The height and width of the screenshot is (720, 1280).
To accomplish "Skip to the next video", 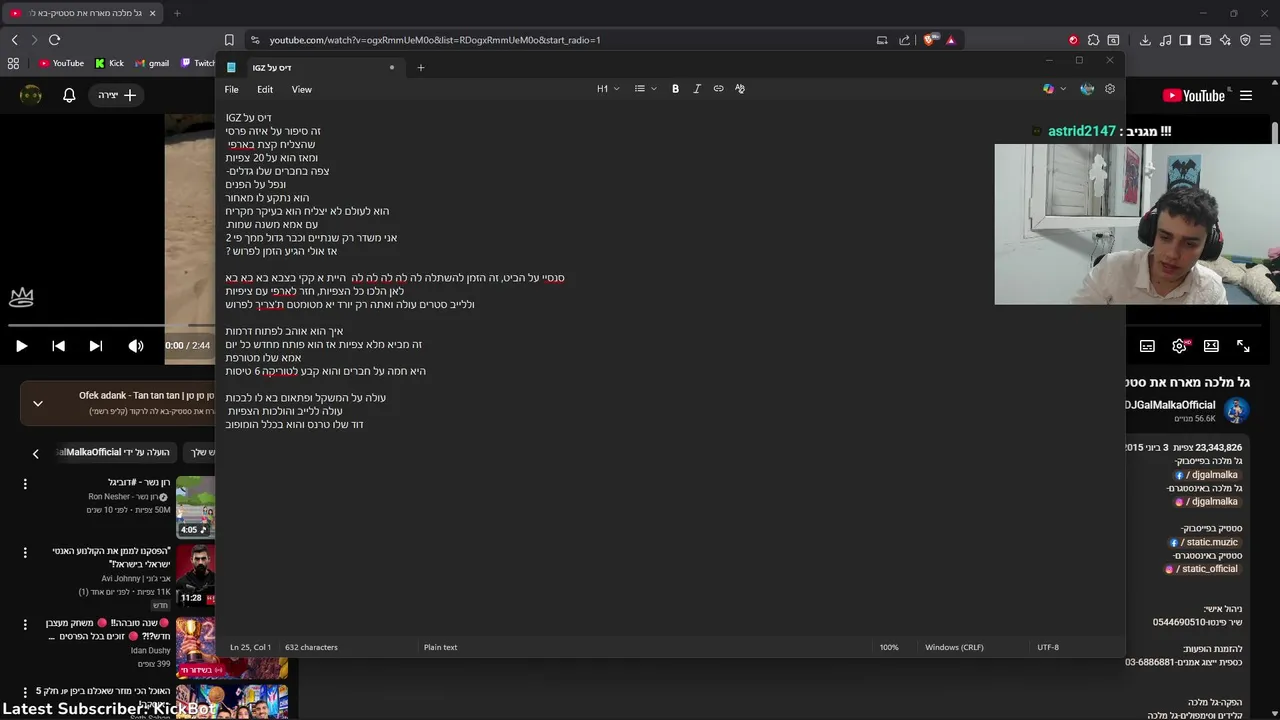I will (96, 346).
